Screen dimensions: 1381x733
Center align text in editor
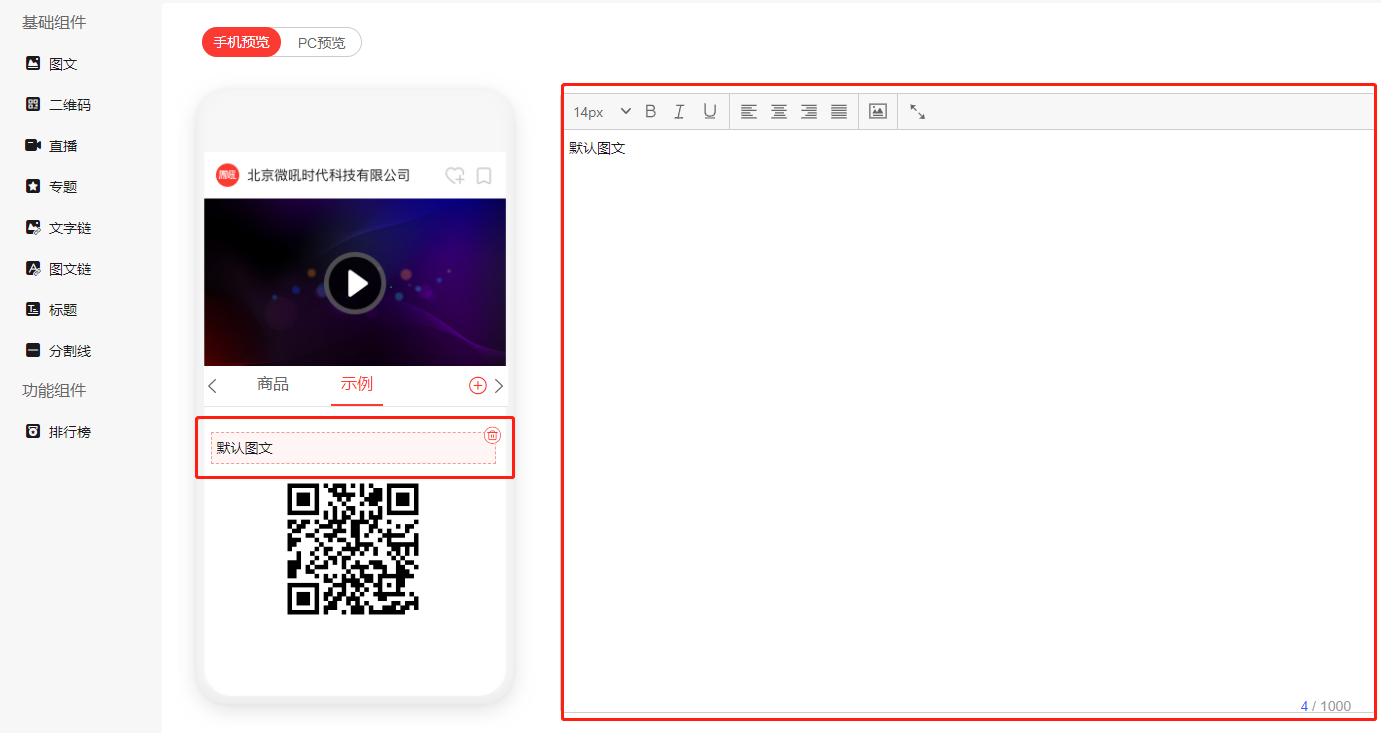[779, 112]
